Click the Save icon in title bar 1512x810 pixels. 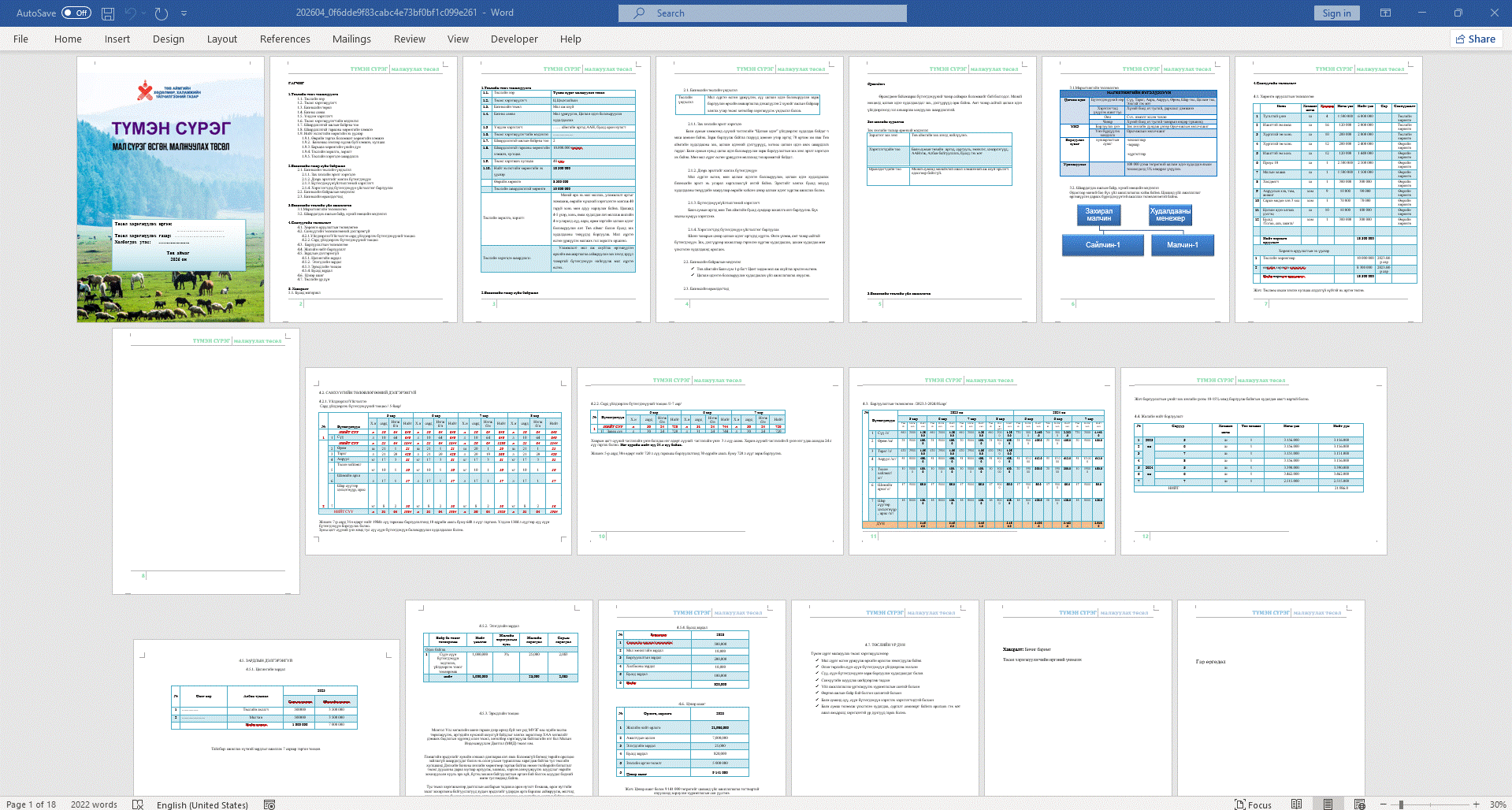coord(108,13)
